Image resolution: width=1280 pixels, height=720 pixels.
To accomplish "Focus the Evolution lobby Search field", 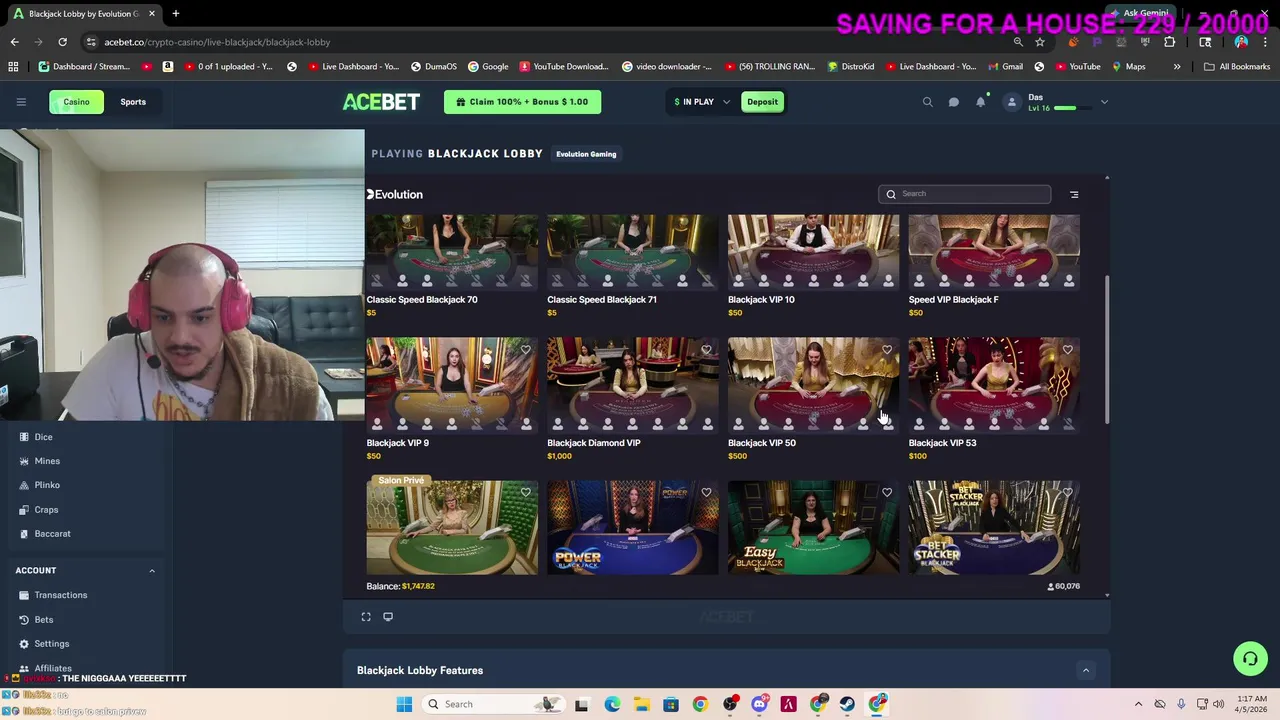I will (x=965, y=194).
